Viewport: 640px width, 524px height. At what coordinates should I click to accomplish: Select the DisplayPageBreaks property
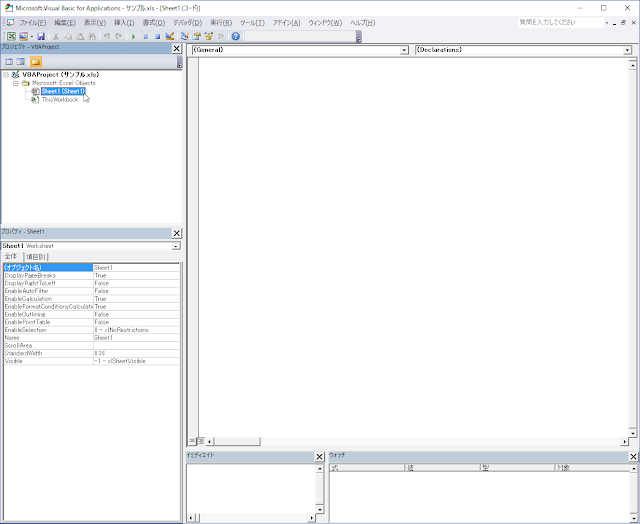pos(48,275)
